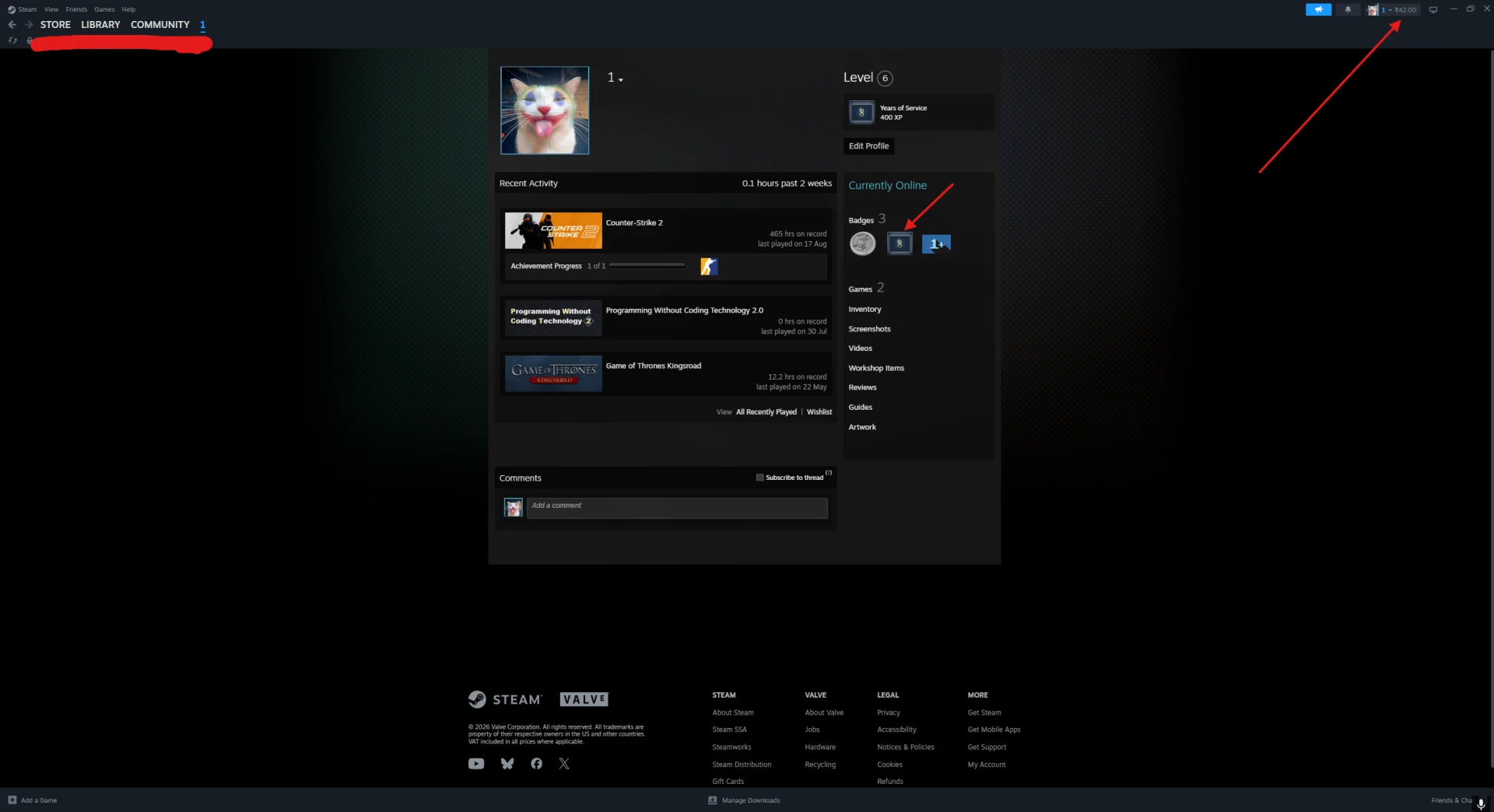
Task: Click the Valve logo in the footer
Action: [584, 699]
